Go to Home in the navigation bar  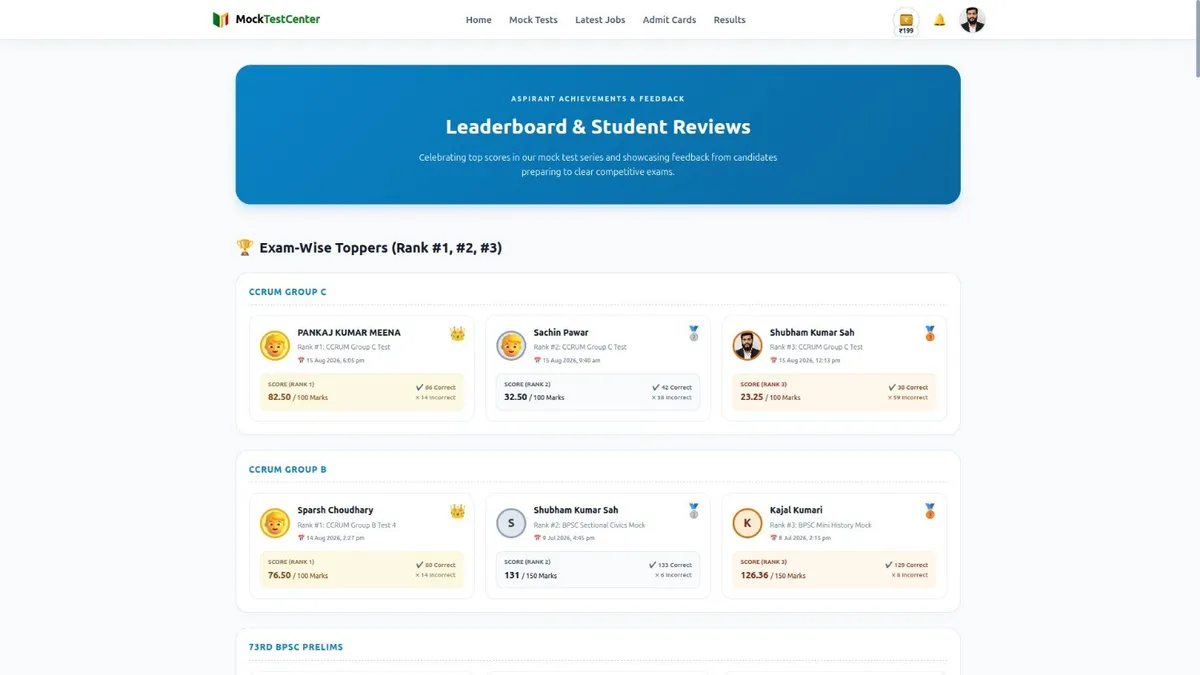pos(479,20)
